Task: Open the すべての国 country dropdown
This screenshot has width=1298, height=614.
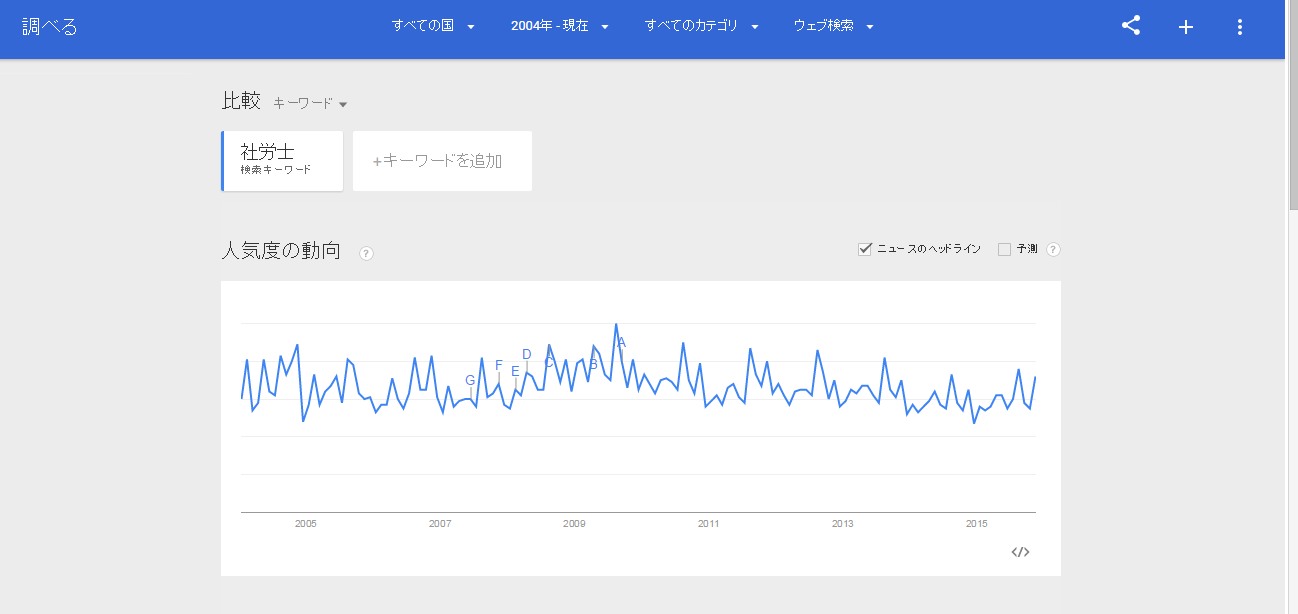Action: coord(433,26)
